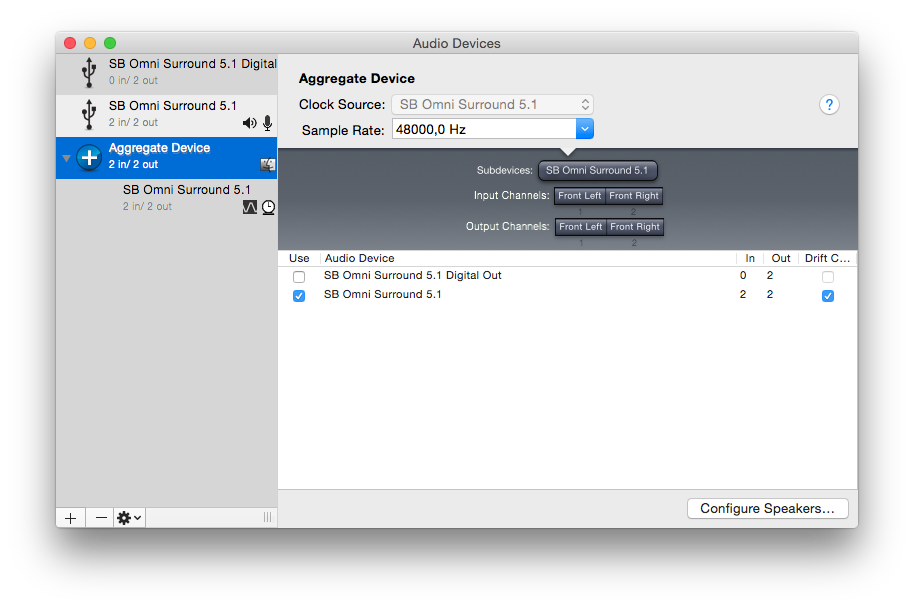
Task: Enable drift correction for Digital Out
Action: click(x=828, y=276)
